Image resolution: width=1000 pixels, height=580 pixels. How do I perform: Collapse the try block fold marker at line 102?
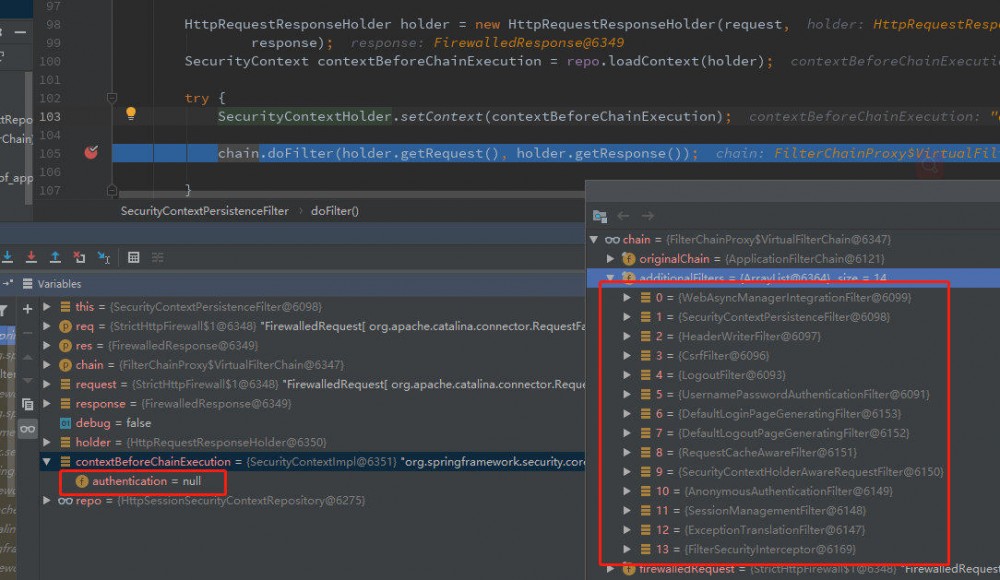pos(112,98)
